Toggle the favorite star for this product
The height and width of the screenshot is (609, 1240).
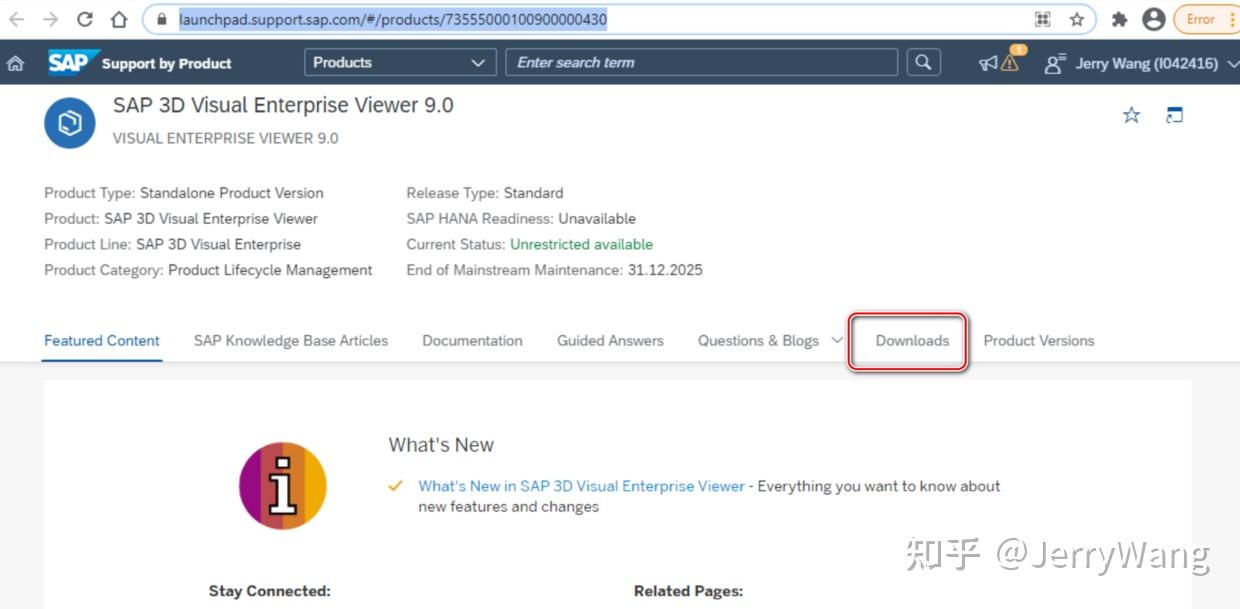click(1131, 114)
